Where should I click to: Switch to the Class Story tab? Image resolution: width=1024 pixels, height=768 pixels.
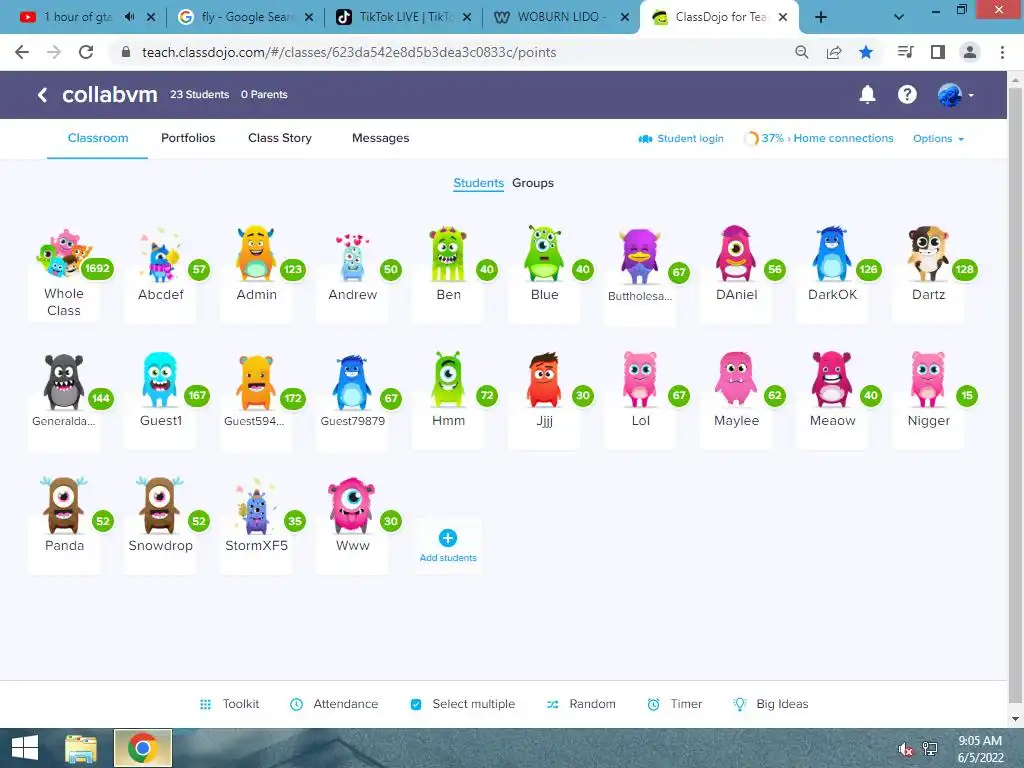pyautogui.click(x=280, y=138)
